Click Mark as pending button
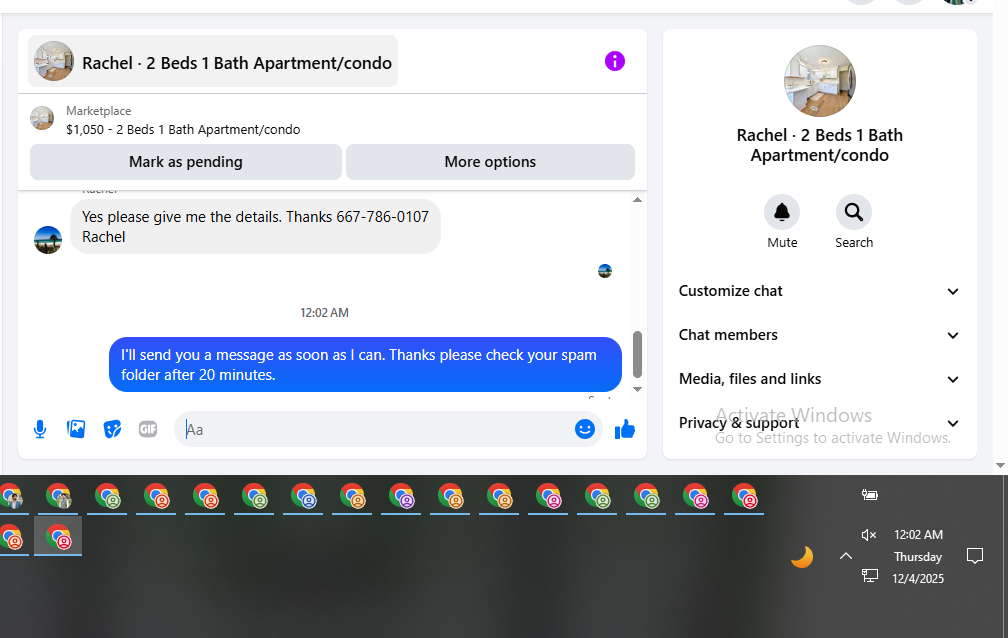The width and height of the screenshot is (1008, 638). point(186,162)
